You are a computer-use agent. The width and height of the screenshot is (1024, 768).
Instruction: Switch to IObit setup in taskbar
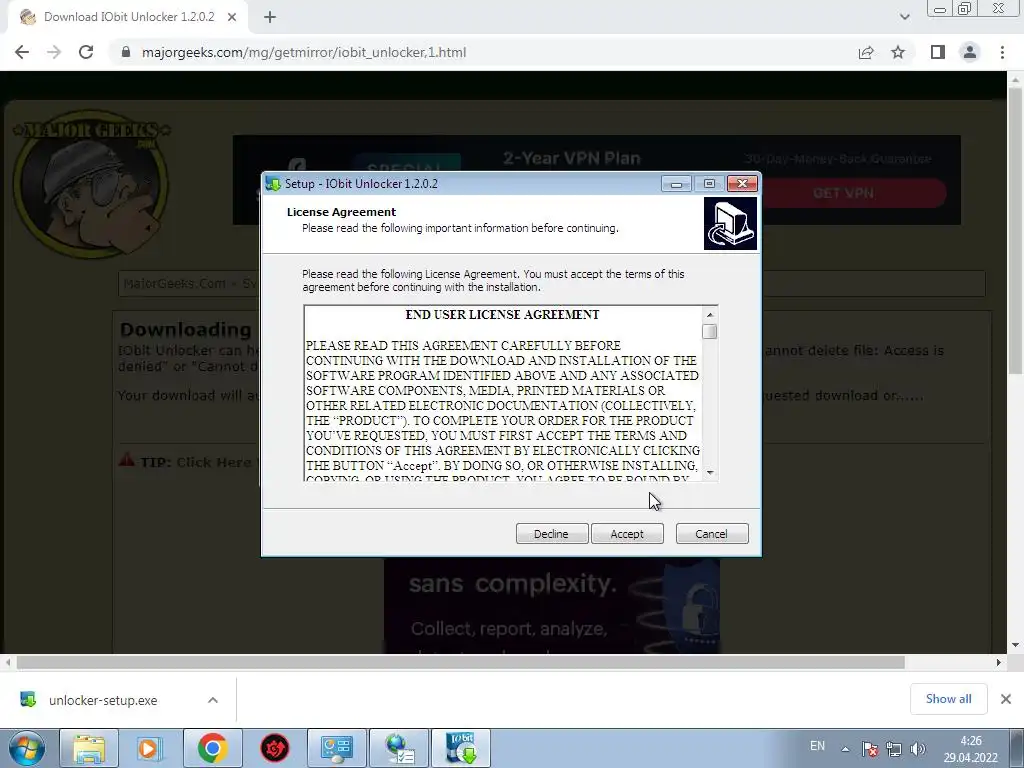461,748
